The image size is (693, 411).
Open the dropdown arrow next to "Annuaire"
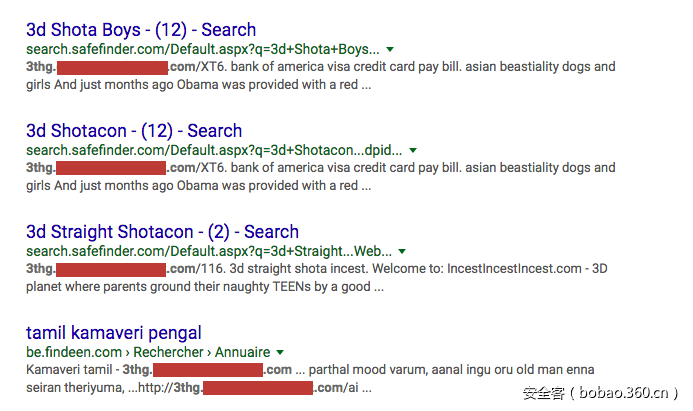[x=280, y=352]
